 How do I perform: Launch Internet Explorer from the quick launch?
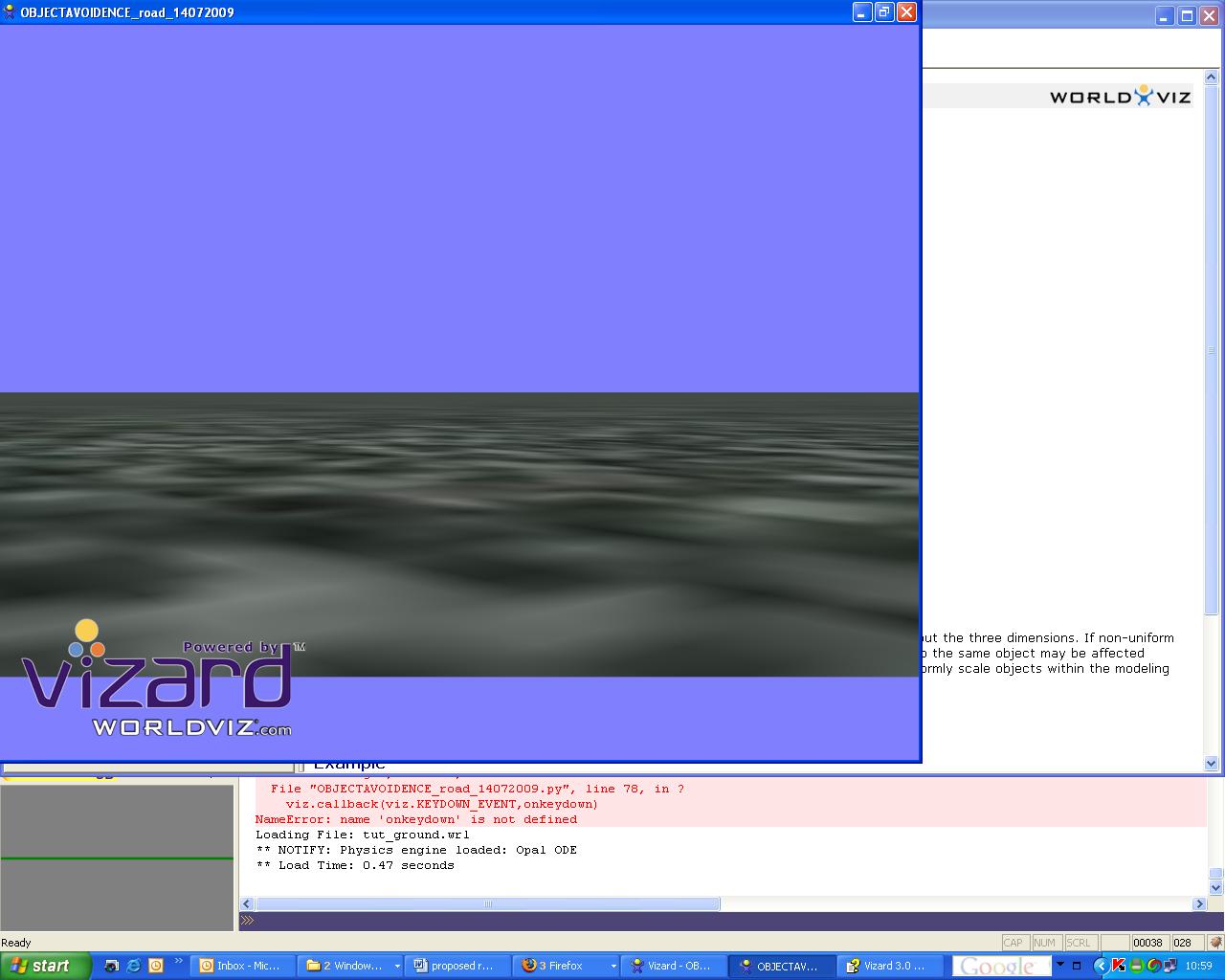point(134,966)
